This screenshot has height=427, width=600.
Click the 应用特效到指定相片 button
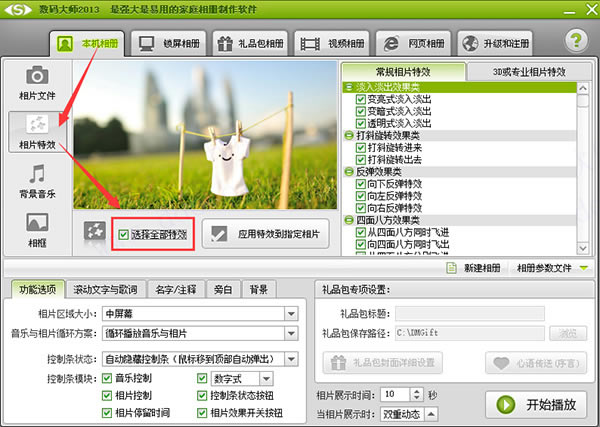click(265, 234)
